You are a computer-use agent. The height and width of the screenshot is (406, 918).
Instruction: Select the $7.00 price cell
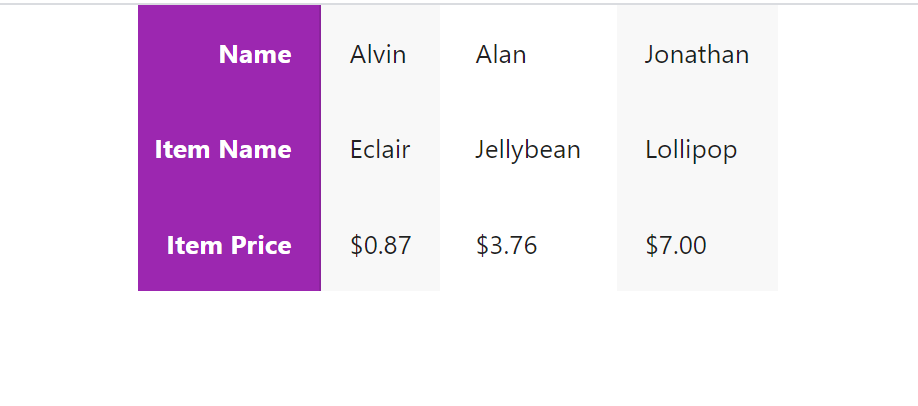click(676, 245)
